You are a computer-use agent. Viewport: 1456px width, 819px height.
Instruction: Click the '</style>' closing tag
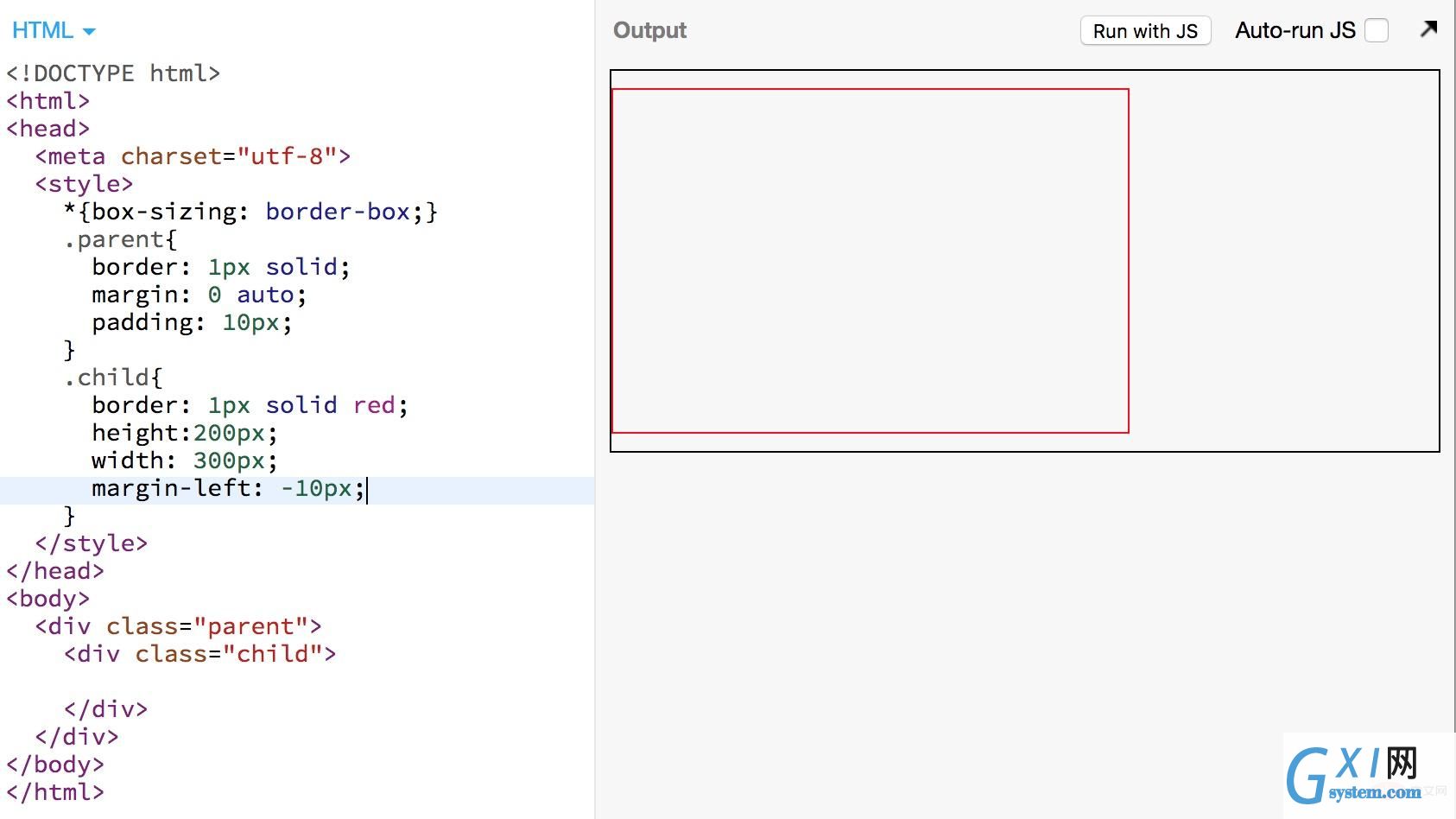pos(92,543)
